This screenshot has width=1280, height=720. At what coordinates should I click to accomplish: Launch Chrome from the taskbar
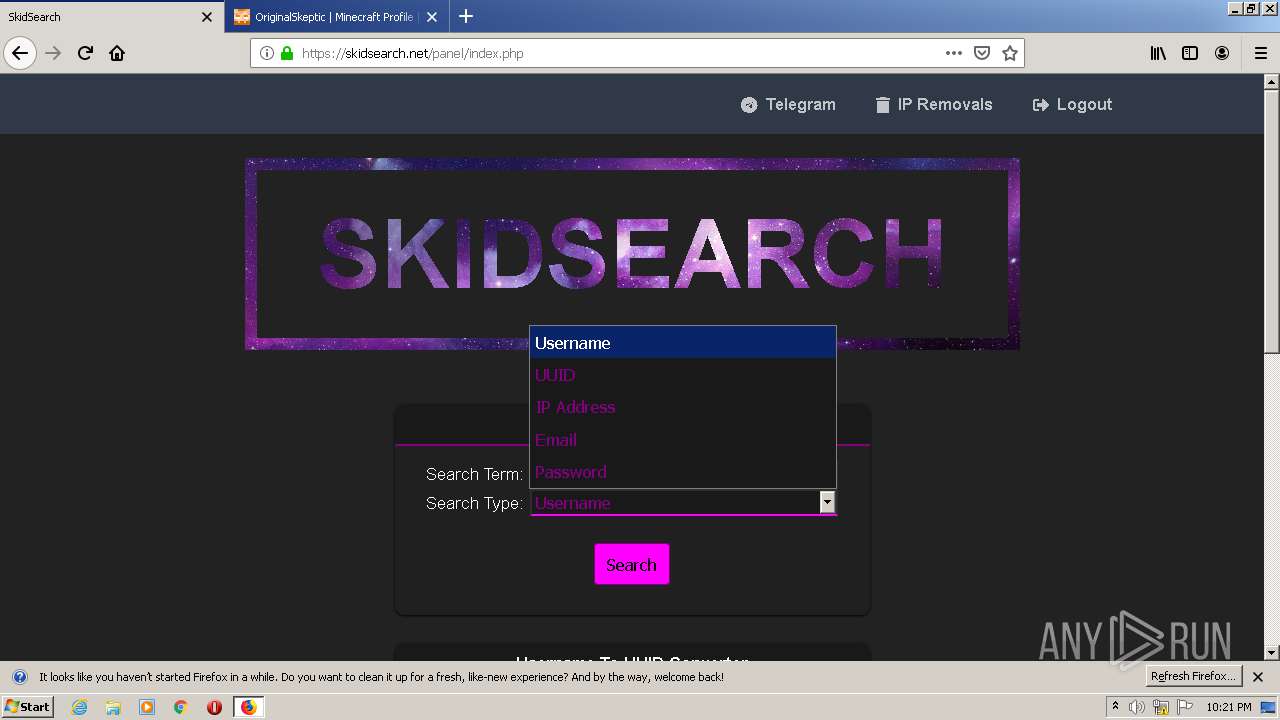point(181,707)
